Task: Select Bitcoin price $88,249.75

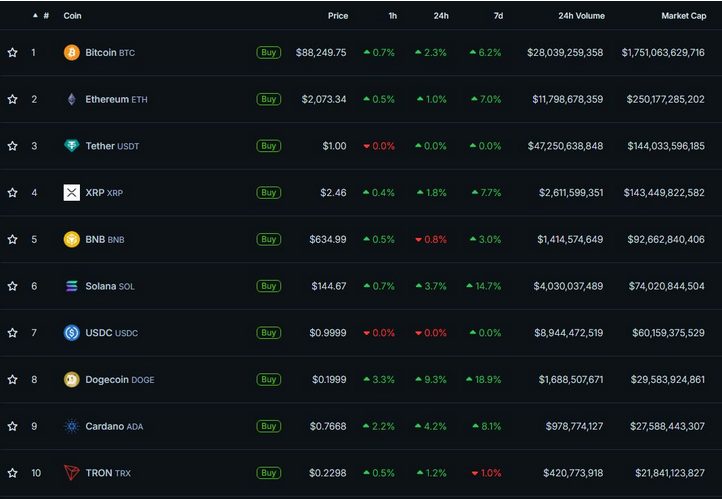Action: 321,52
